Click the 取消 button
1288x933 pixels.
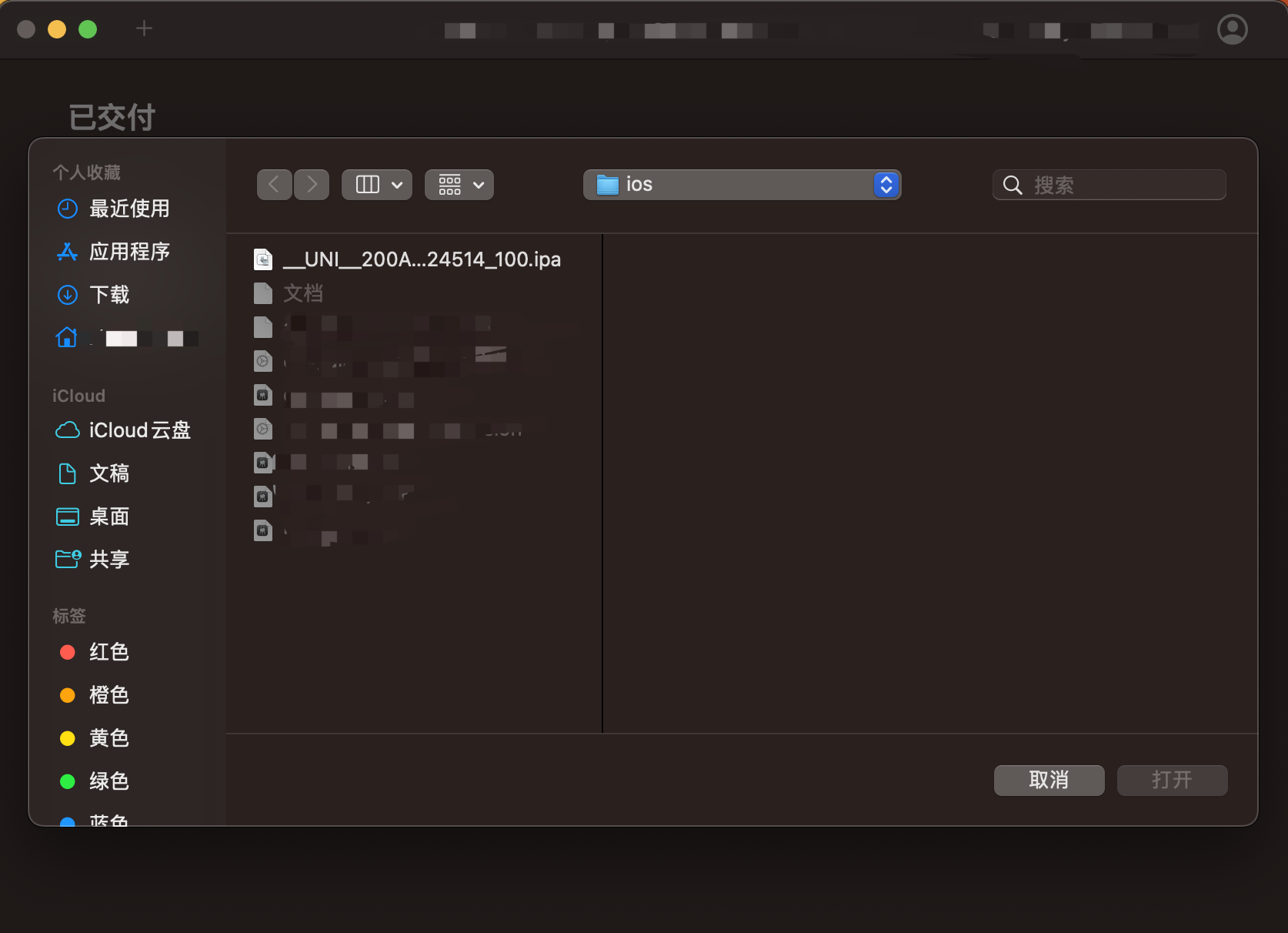(x=1049, y=780)
